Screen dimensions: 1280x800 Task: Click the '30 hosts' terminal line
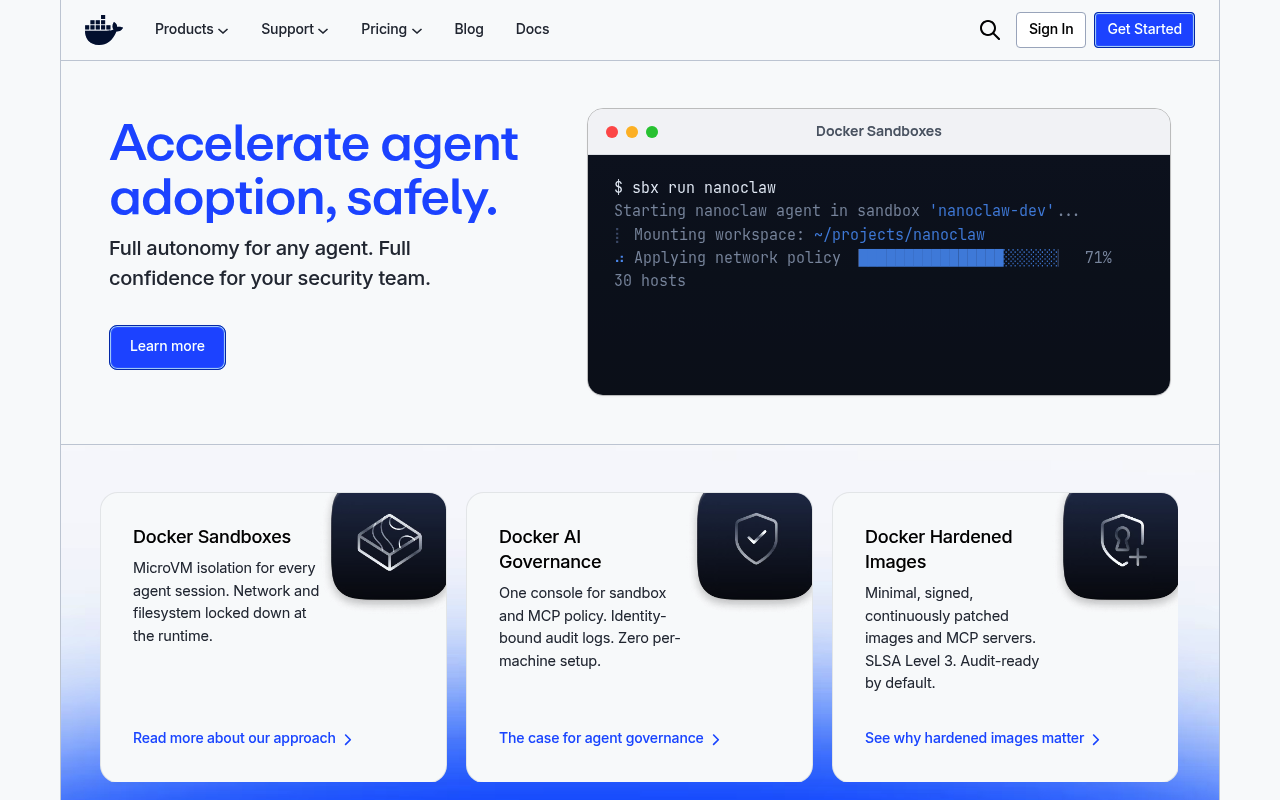[650, 281]
